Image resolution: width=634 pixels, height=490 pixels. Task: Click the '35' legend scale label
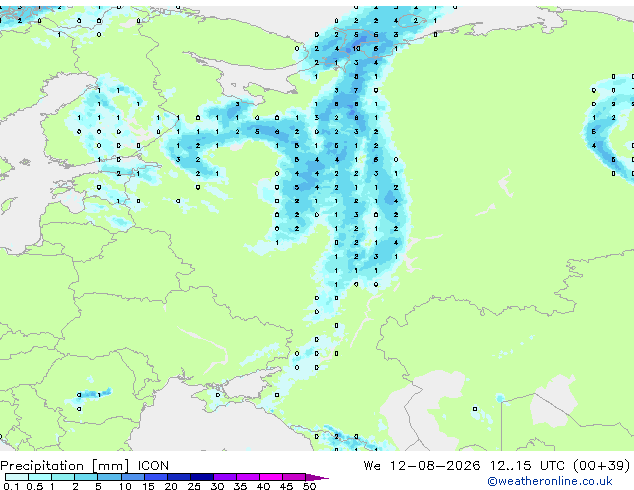tap(240, 486)
